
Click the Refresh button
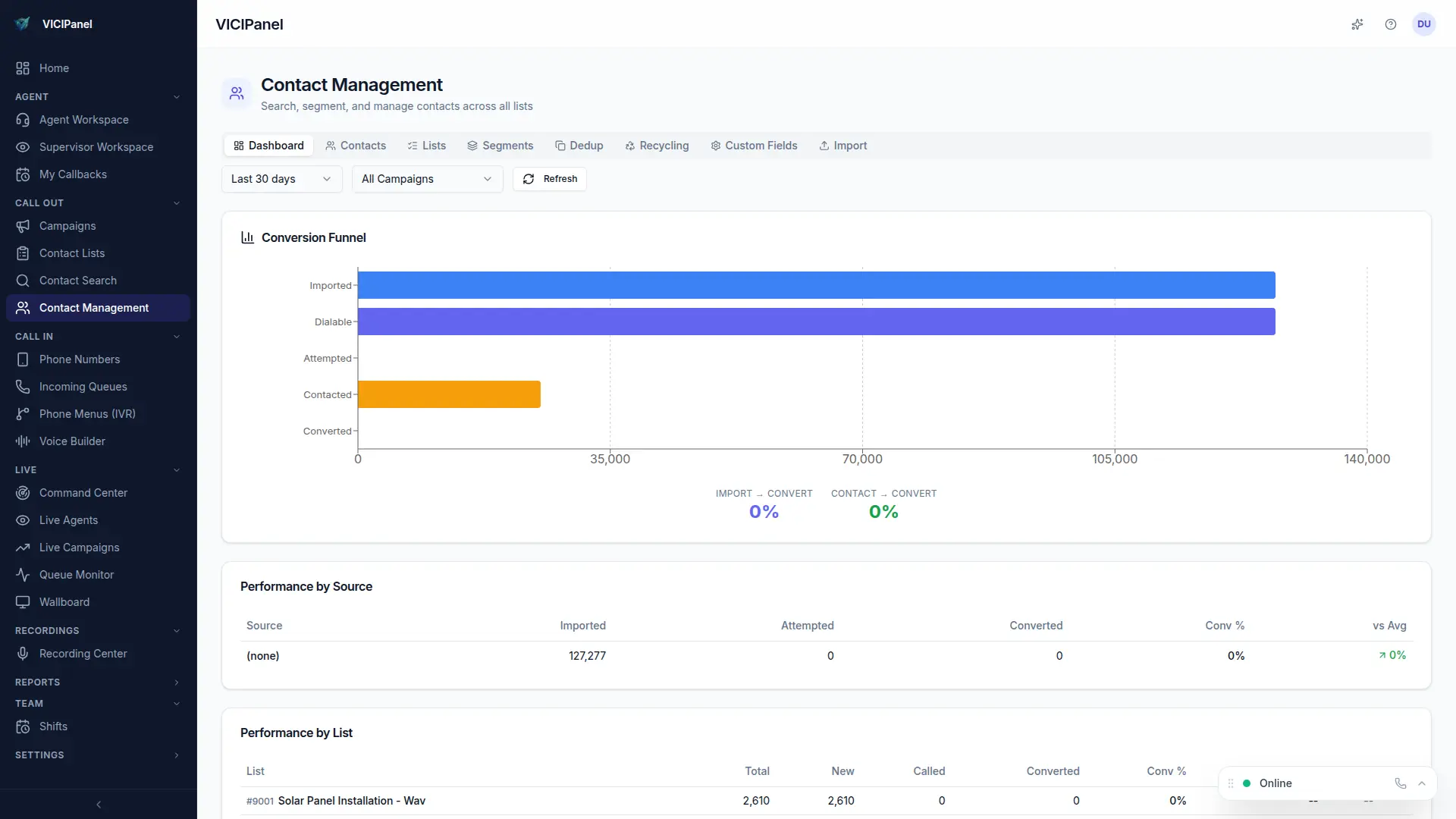[549, 179]
